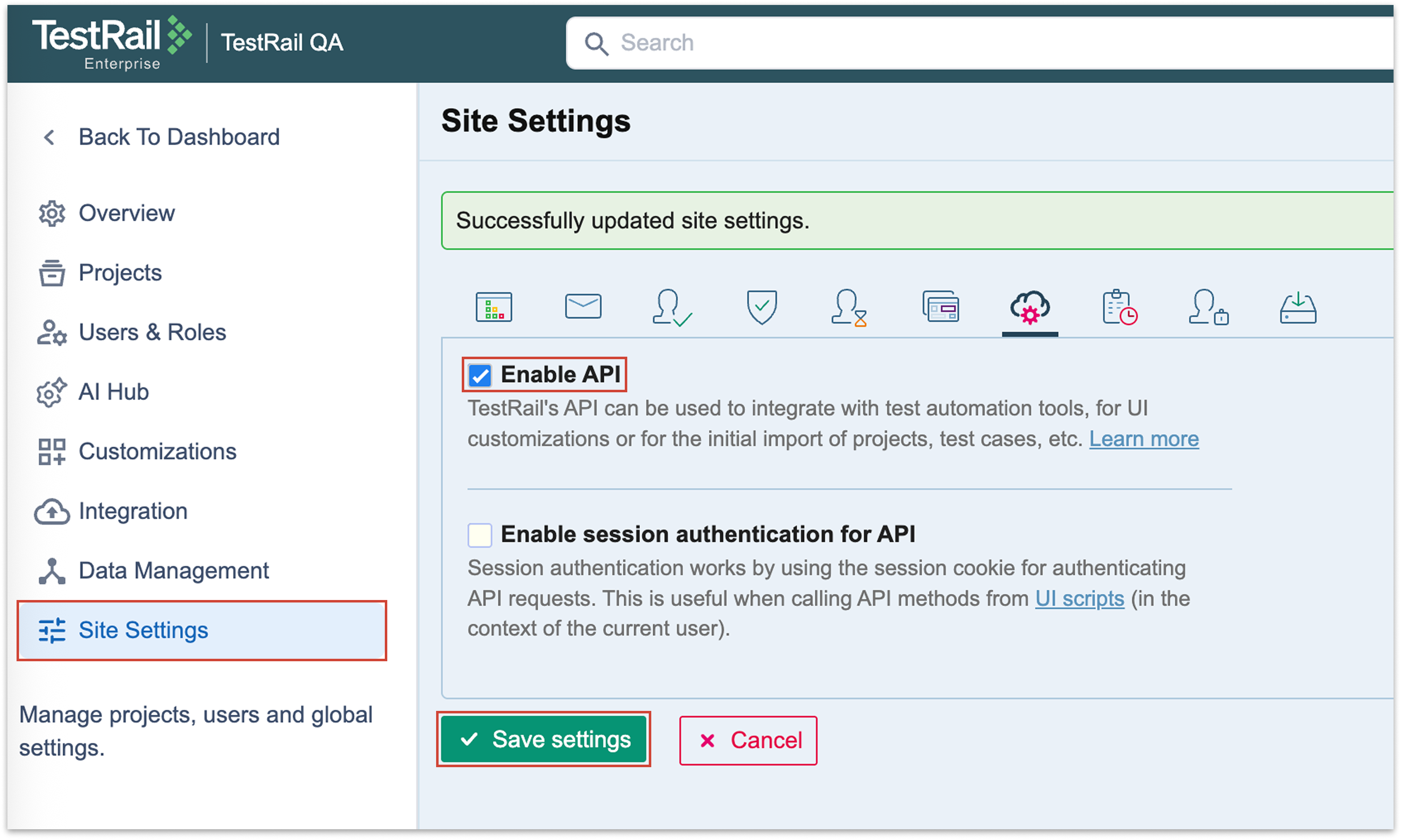Click the Data Management node icon

click(x=51, y=571)
